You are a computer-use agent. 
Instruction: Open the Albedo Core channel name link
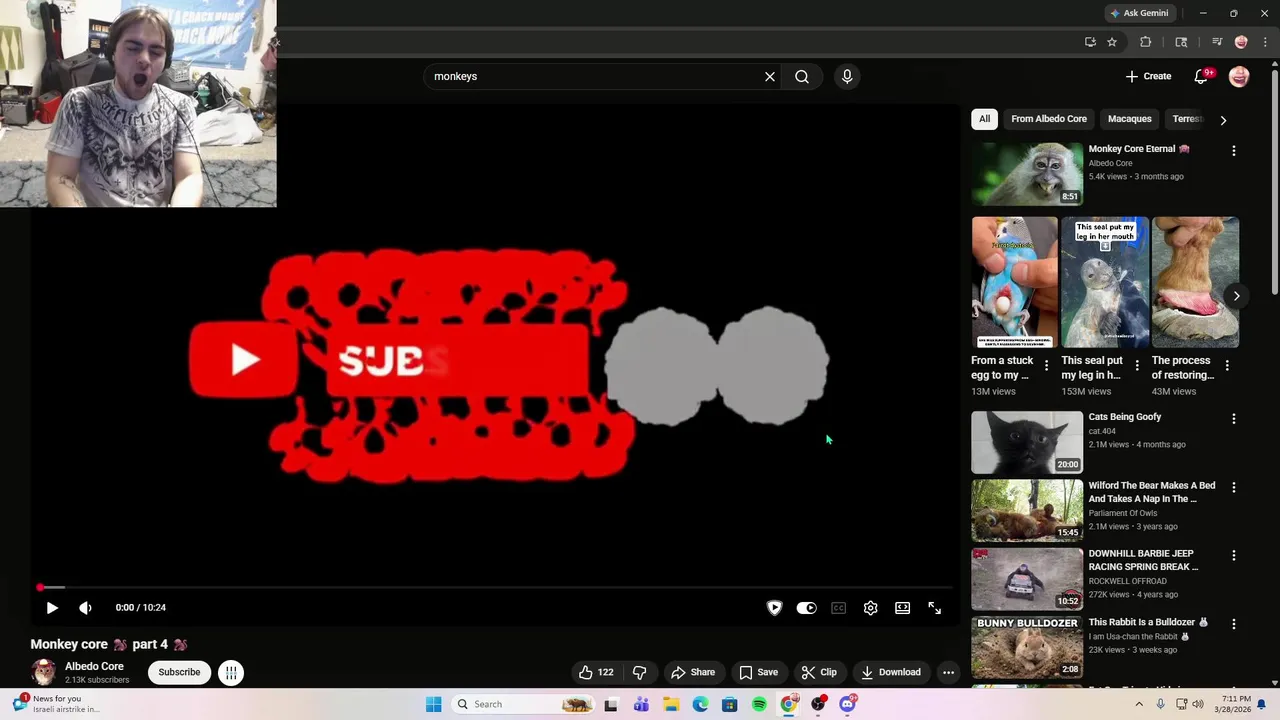94,666
